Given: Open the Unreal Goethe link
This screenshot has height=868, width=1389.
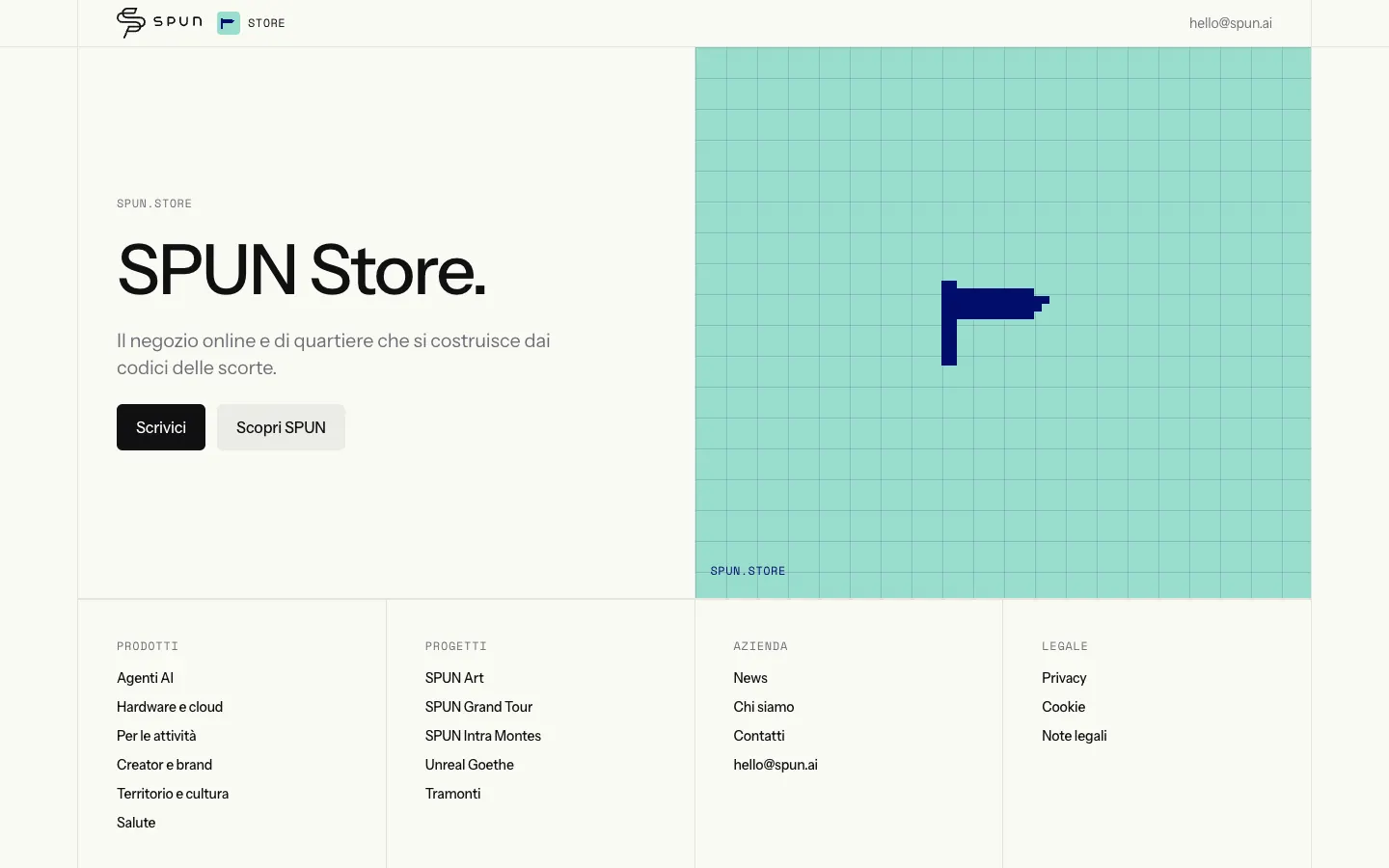Looking at the screenshot, I should (470, 765).
